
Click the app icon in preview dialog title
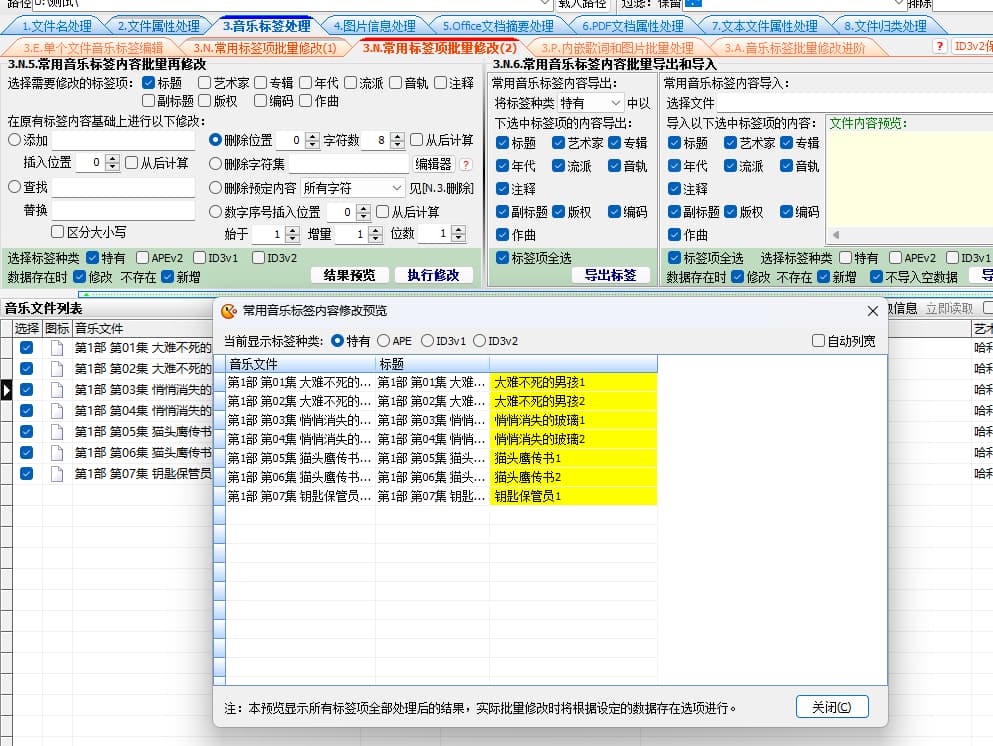click(x=228, y=311)
